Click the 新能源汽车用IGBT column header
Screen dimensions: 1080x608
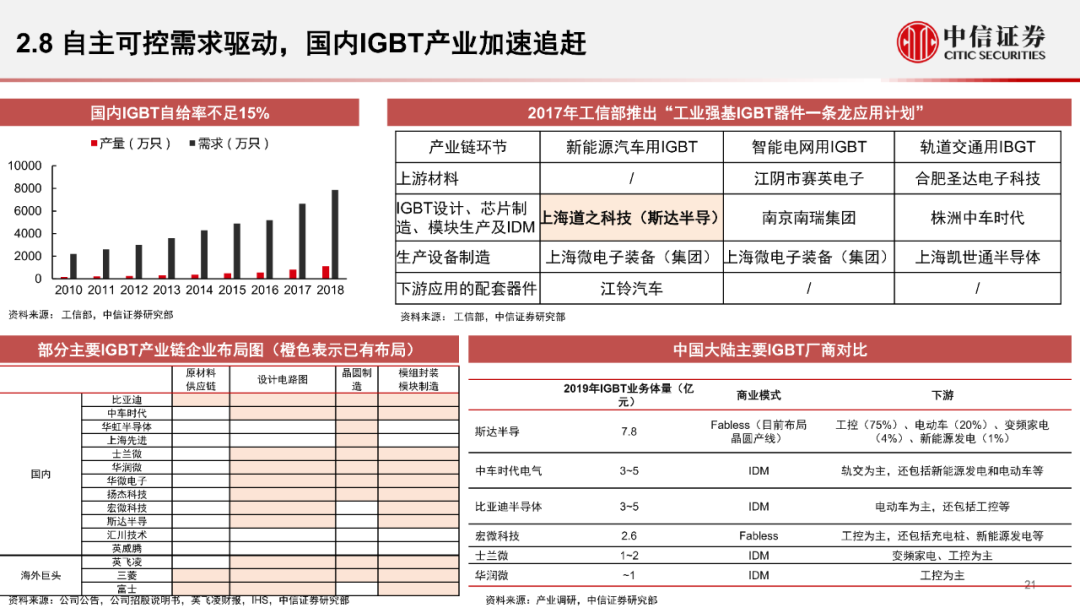(x=632, y=147)
